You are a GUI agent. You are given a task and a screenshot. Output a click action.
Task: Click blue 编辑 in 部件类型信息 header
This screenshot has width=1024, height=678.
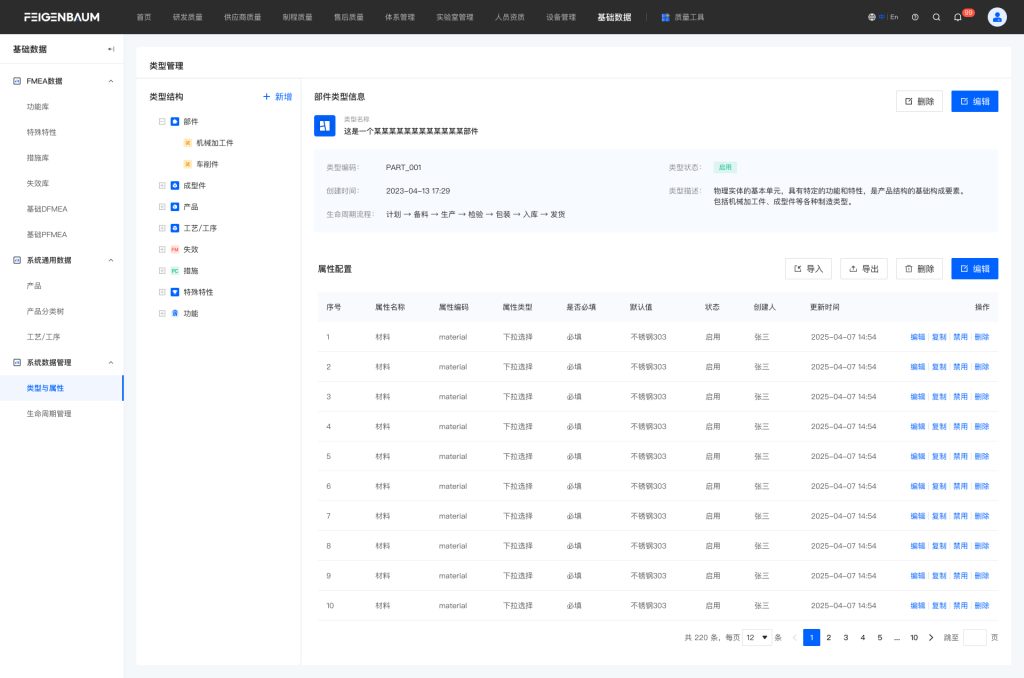[974, 101]
